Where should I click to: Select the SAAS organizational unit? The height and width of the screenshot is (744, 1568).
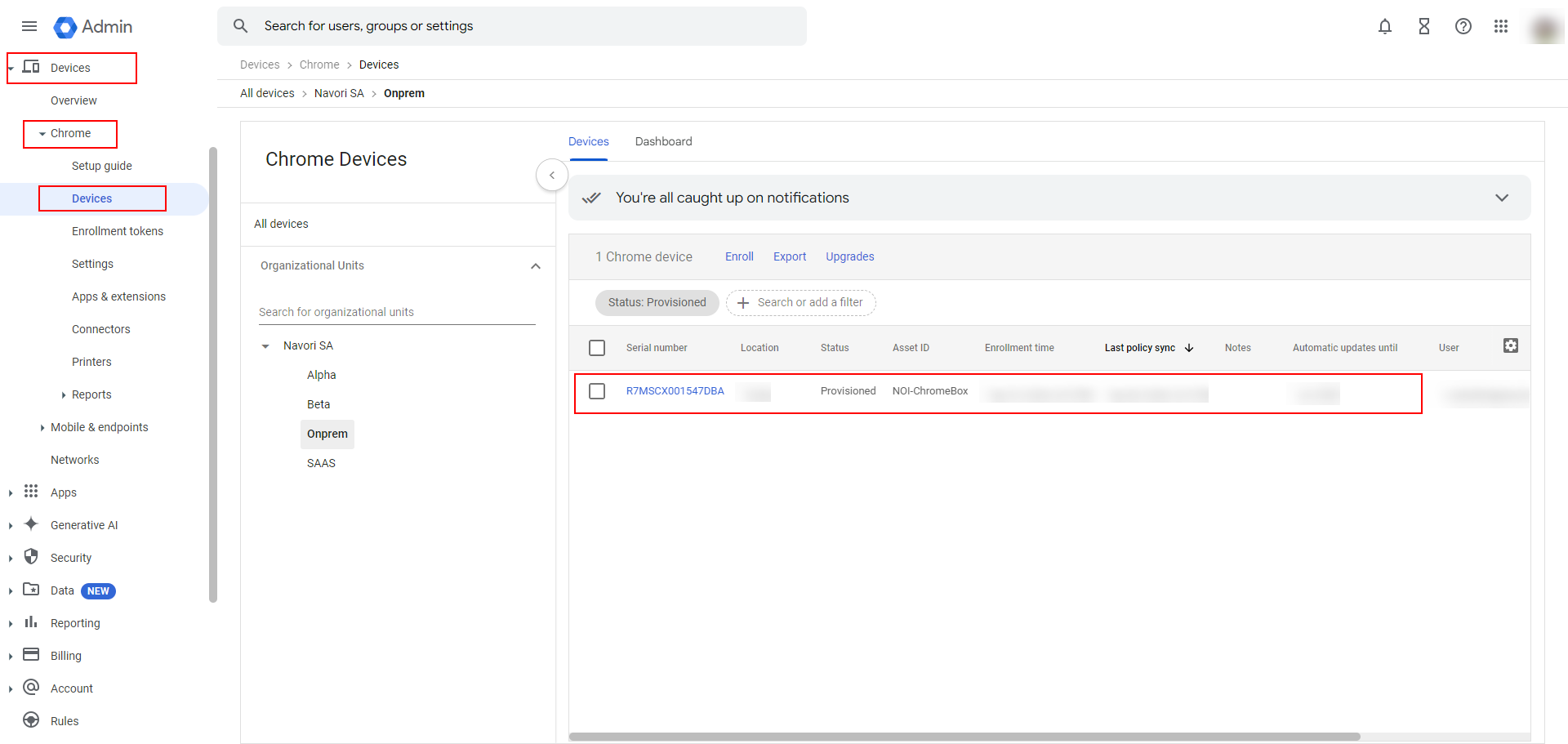pos(321,463)
